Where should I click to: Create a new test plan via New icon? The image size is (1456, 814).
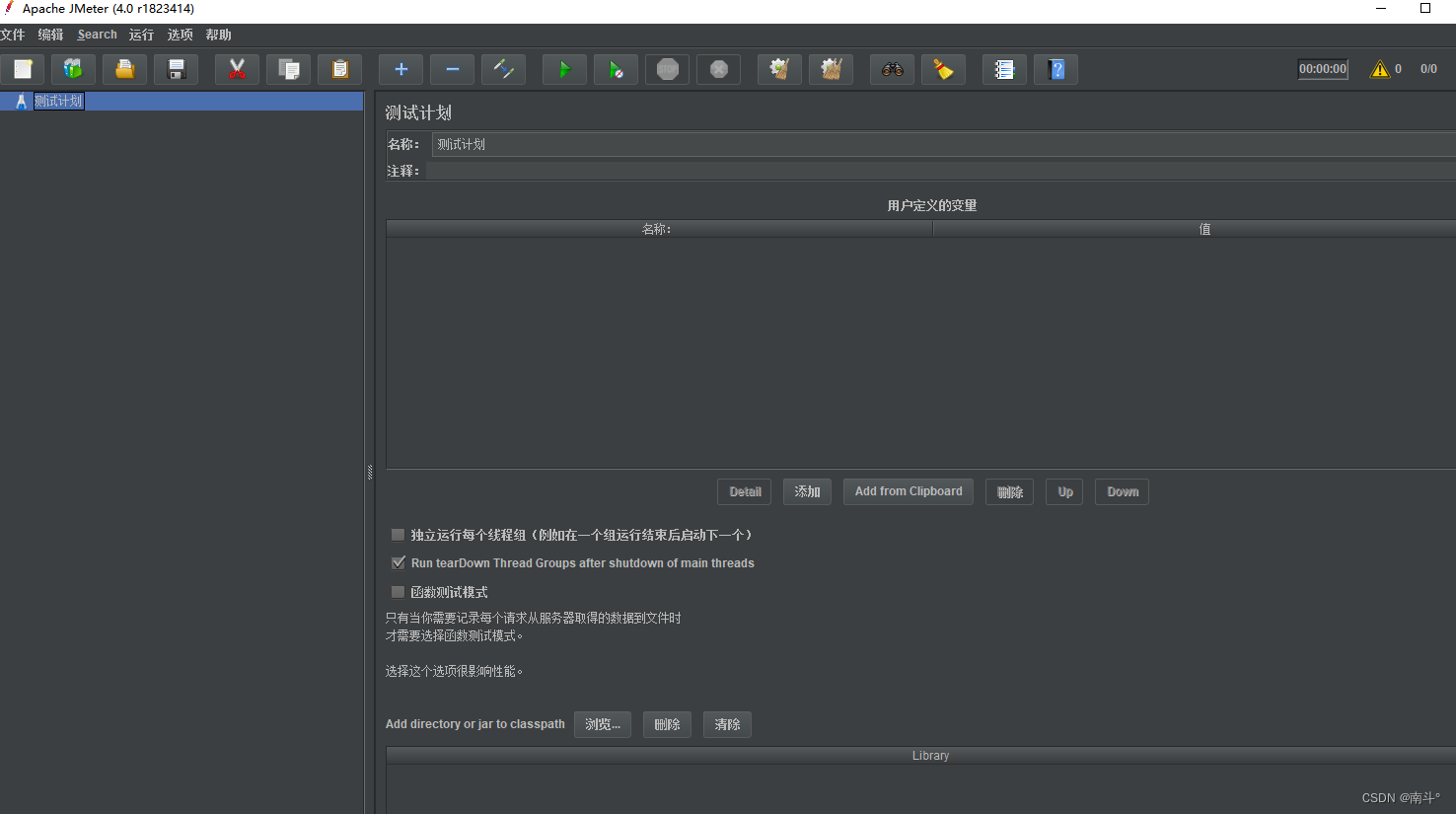(x=23, y=69)
